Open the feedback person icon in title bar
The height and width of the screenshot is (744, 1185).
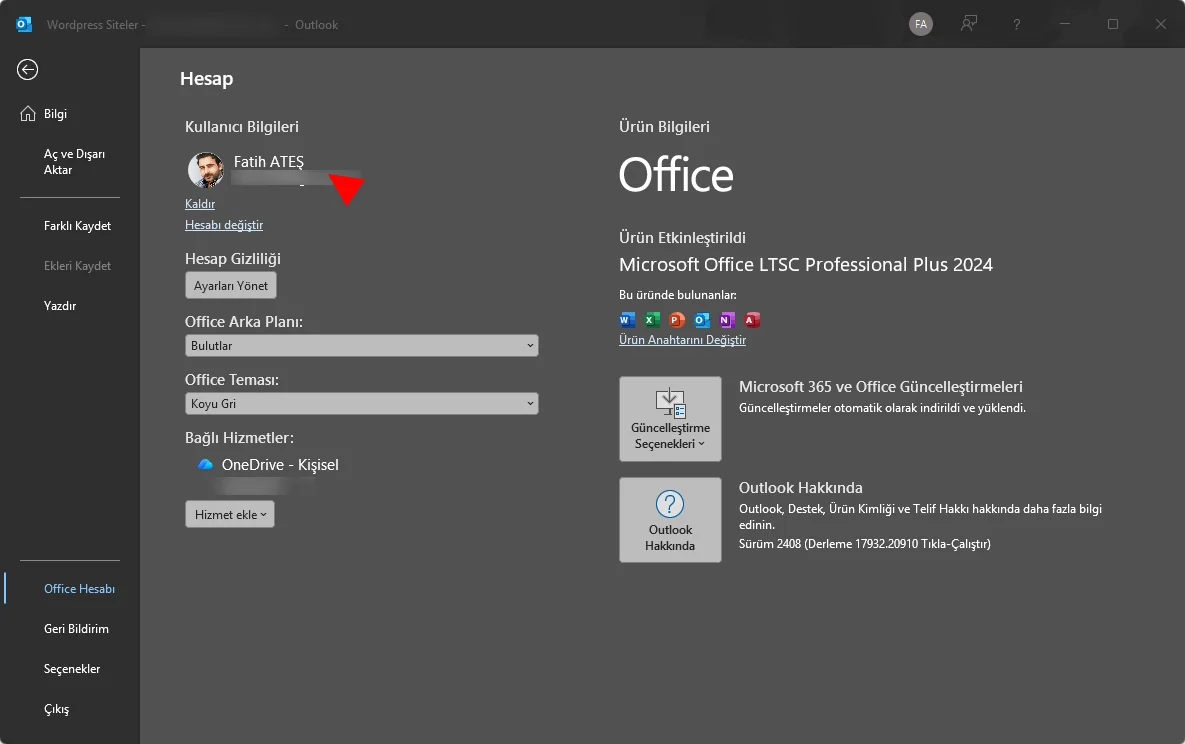(968, 24)
